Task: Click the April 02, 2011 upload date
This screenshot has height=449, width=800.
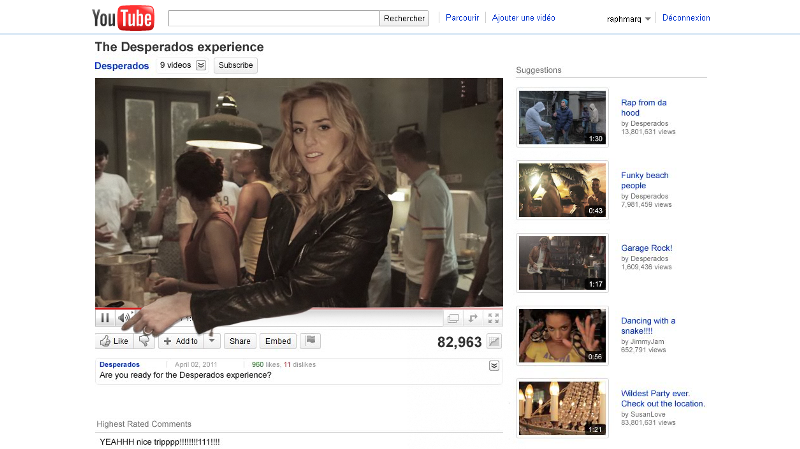Action: [x=195, y=364]
